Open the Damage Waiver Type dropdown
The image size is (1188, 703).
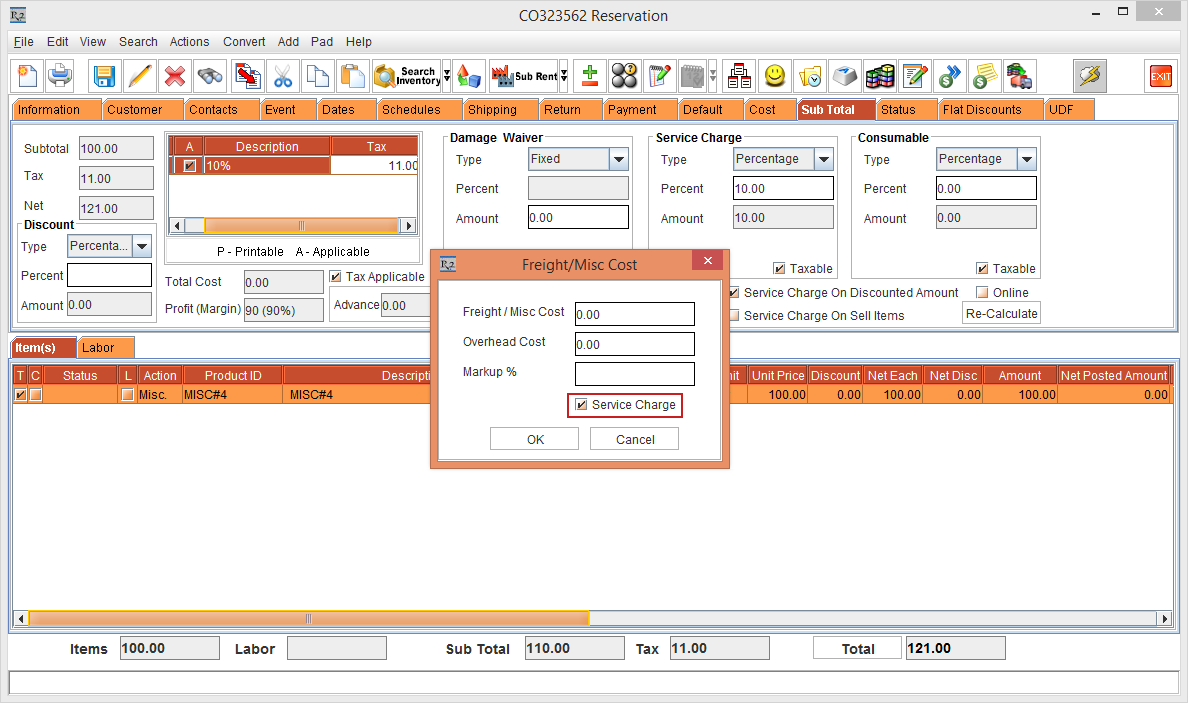tap(617, 158)
